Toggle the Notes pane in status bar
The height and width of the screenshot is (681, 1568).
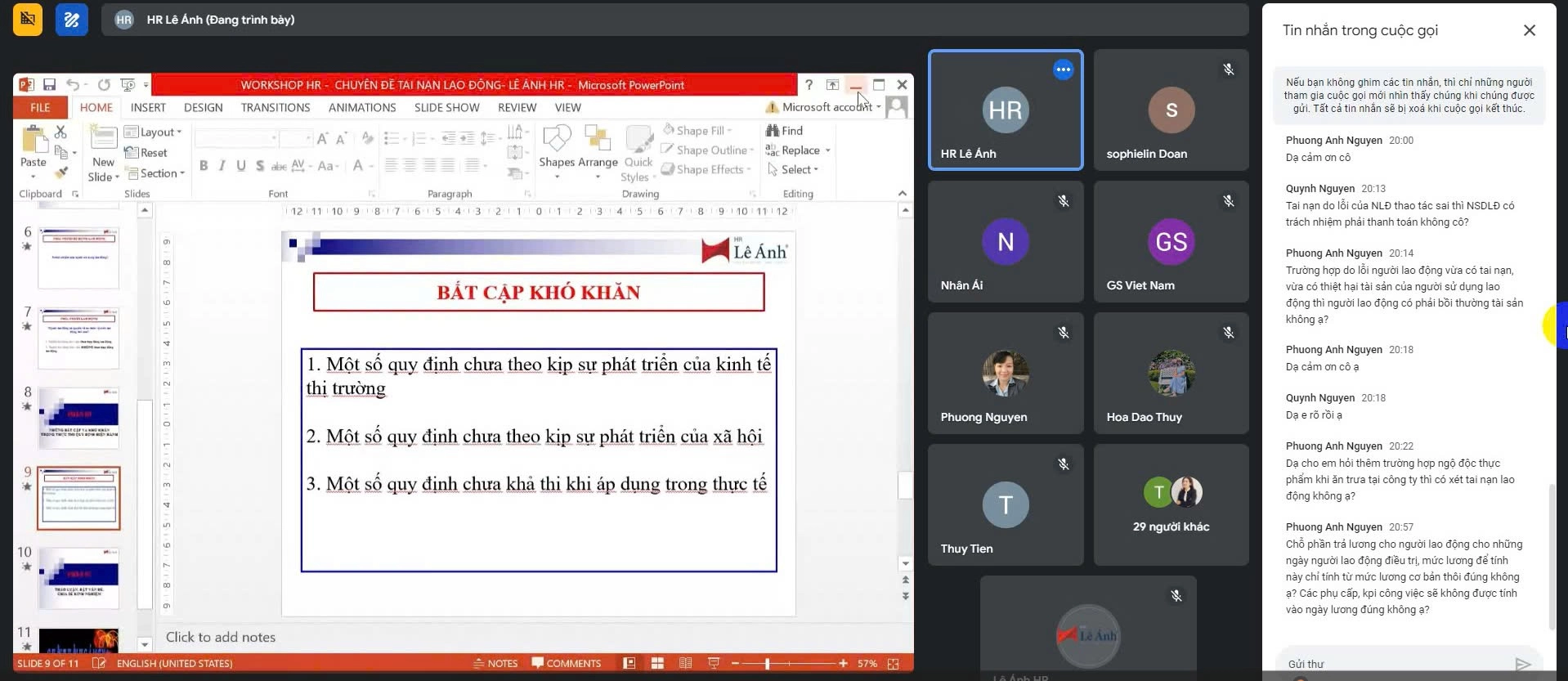tap(495, 664)
